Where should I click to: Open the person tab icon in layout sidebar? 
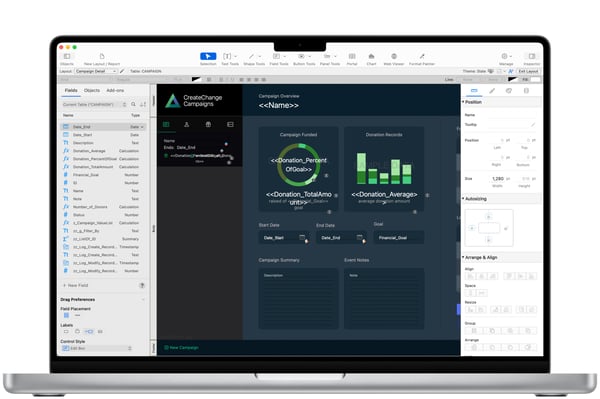[x=186, y=124]
